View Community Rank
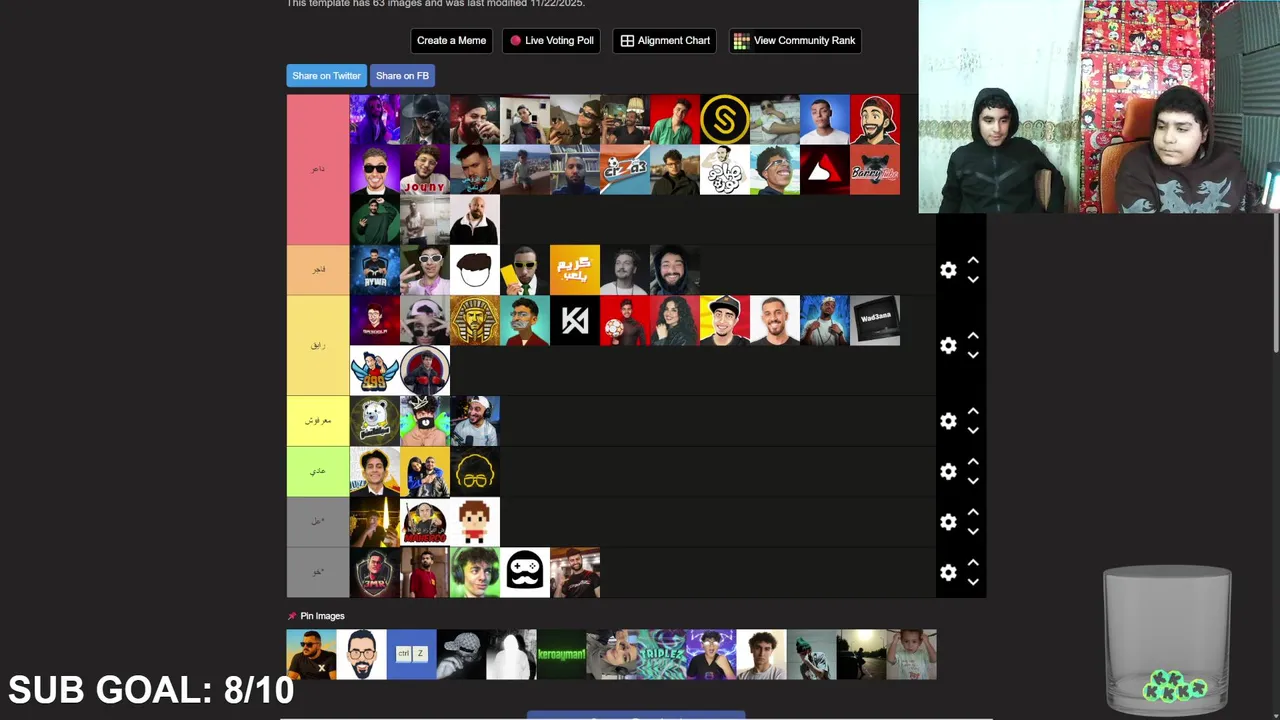The height and width of the screenshot is (720, 1280). (795, 41)
